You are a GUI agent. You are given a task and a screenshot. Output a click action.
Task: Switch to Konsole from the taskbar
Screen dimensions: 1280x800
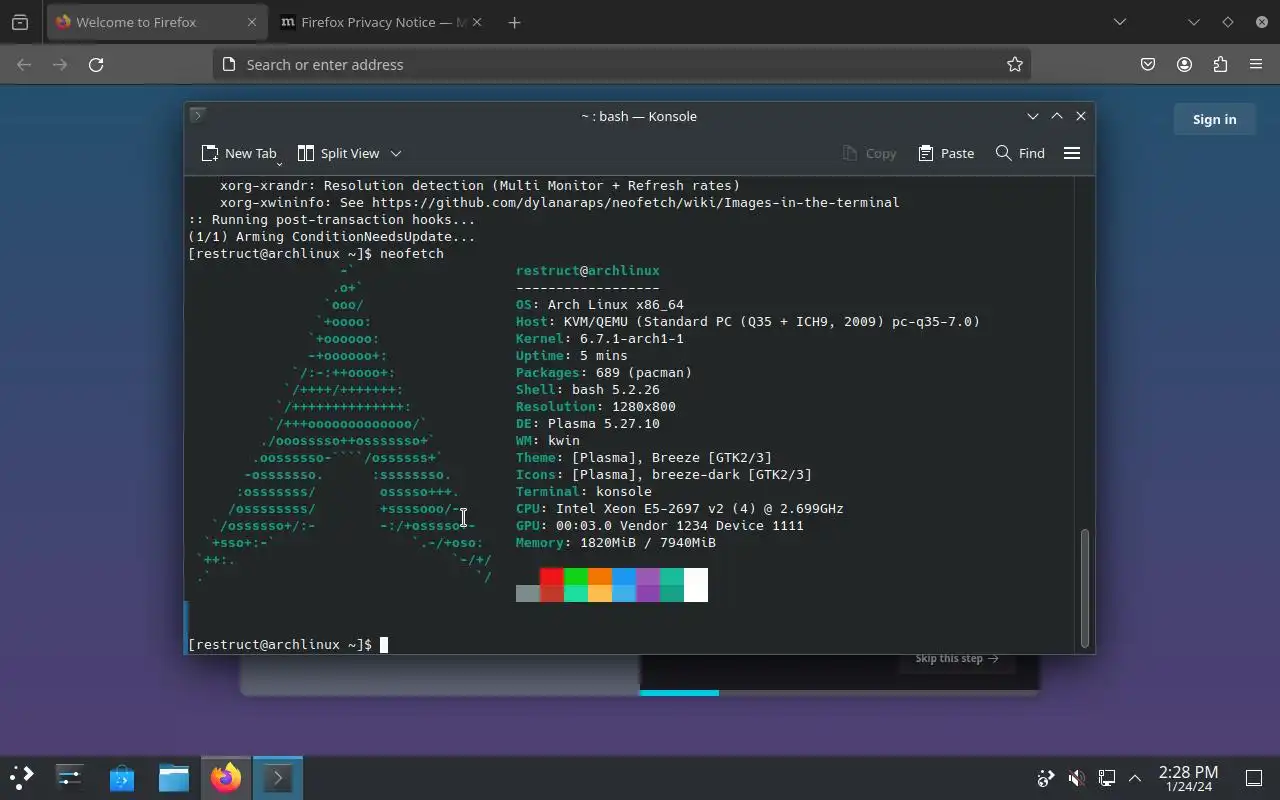click(x=277, y=777)
